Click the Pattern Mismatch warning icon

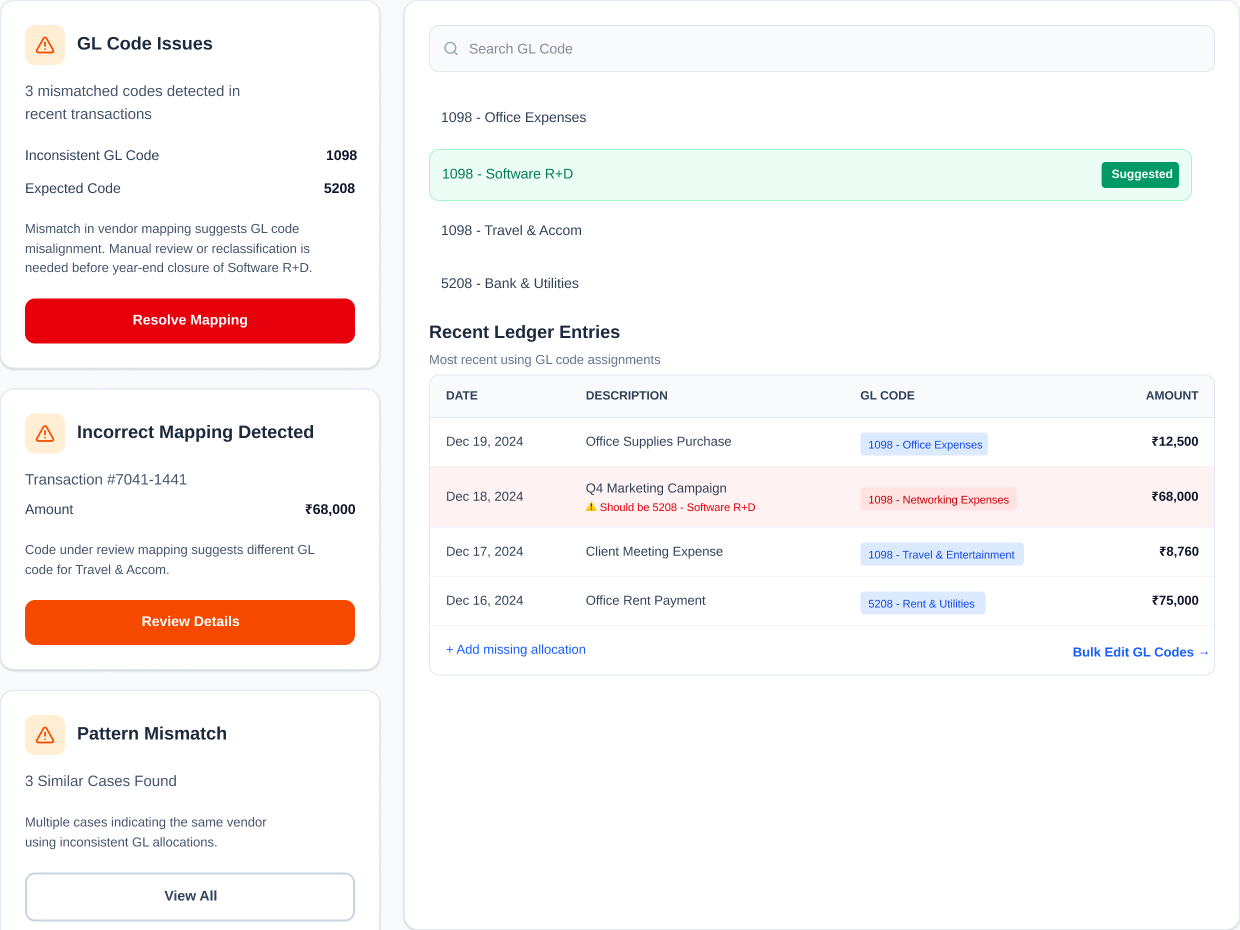pos(45,735)
